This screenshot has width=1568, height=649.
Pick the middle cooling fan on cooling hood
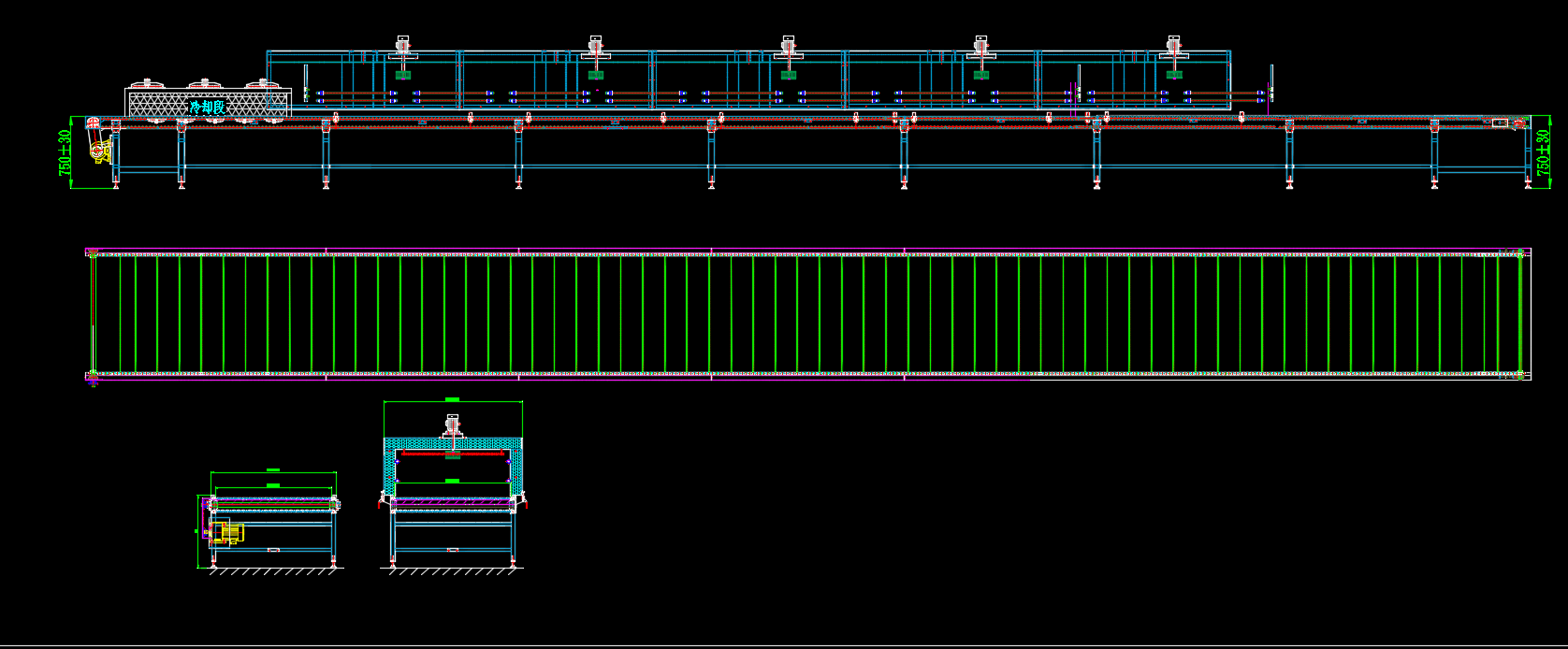pyautogui.click(x=206, y=85)
